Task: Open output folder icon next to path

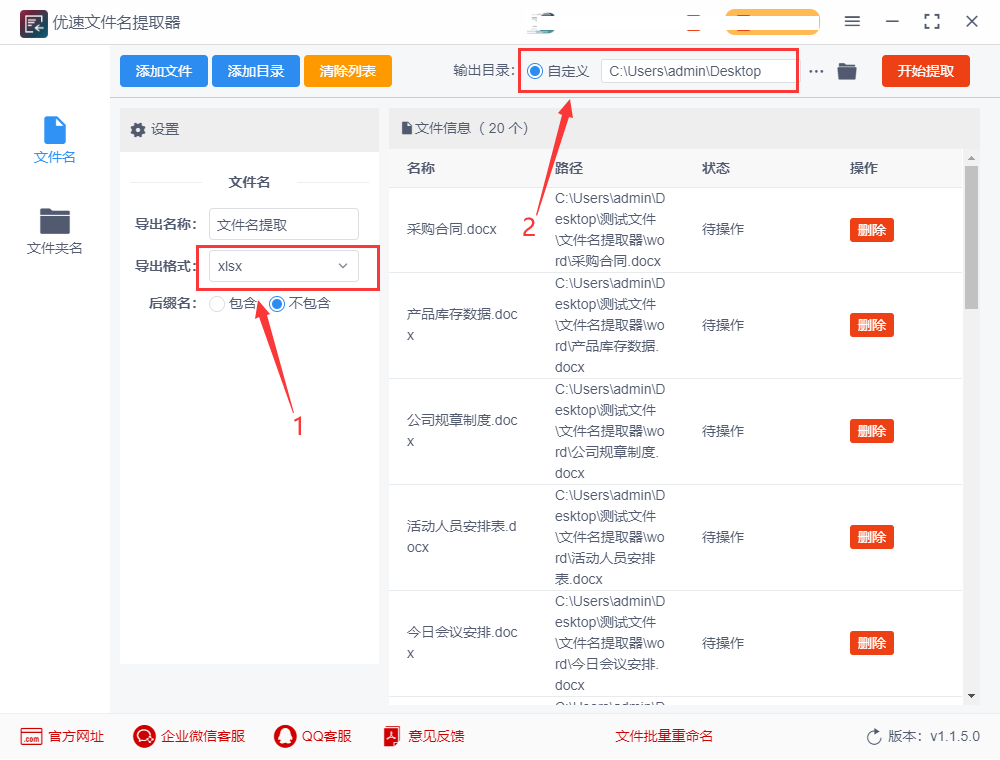Action: [x=846, y=71]
